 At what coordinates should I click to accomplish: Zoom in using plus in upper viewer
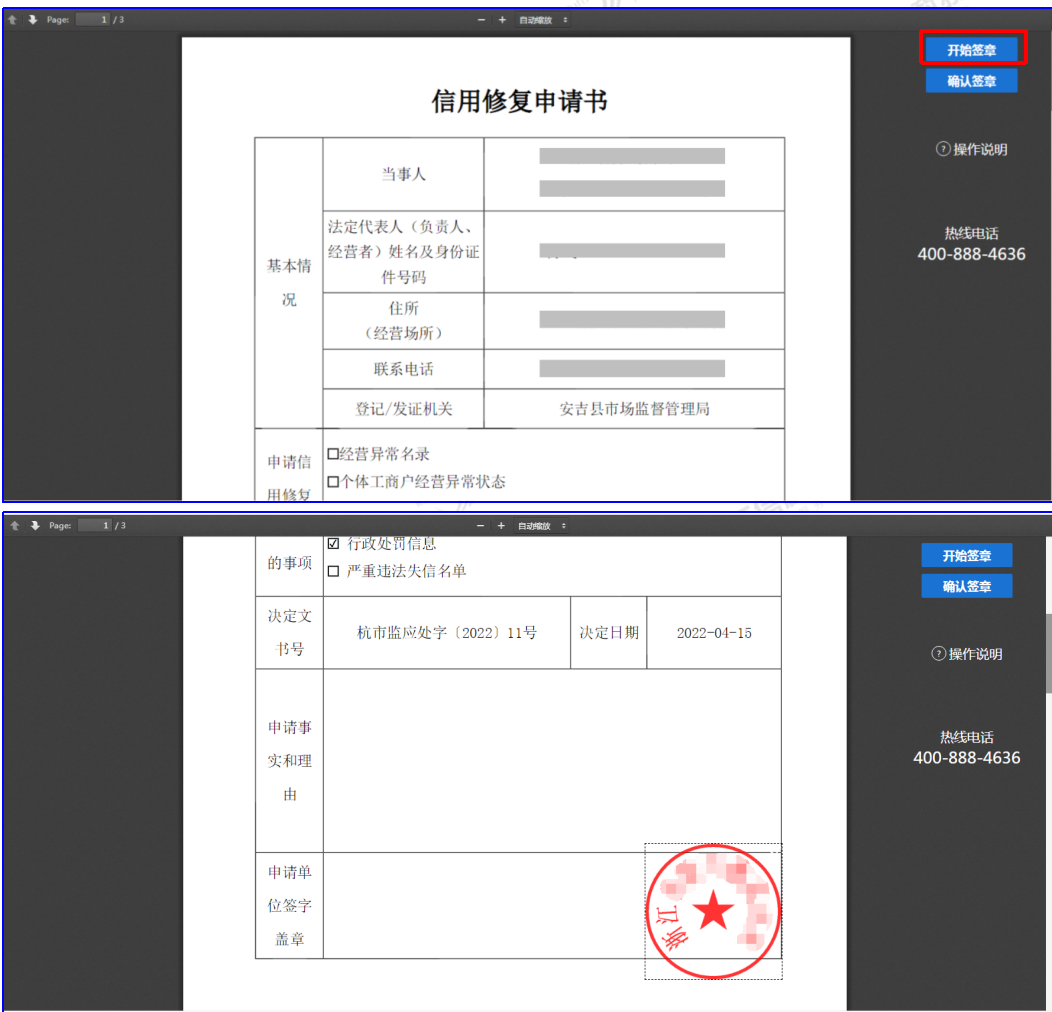click(x=502, y=20)
